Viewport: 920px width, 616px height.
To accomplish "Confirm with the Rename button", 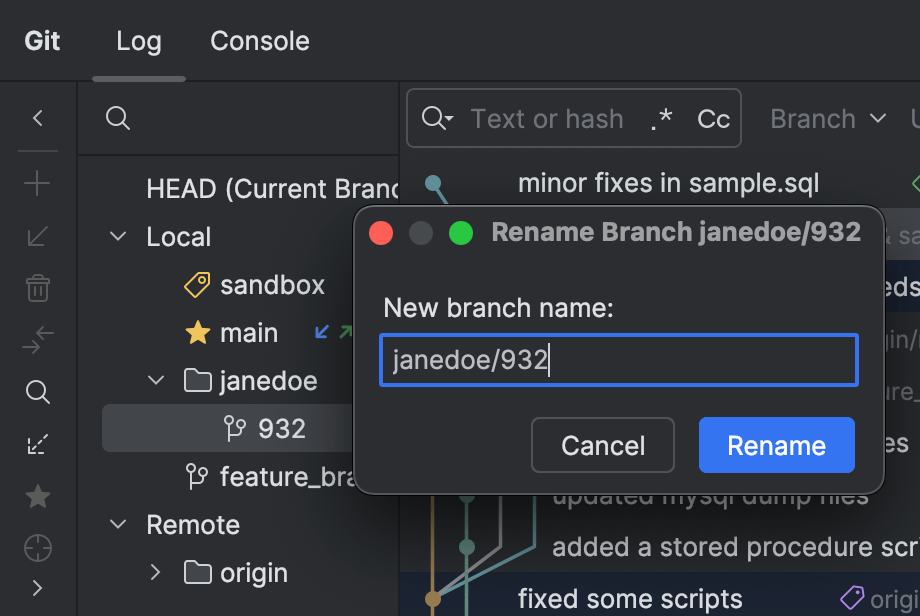I will [776, 445].
